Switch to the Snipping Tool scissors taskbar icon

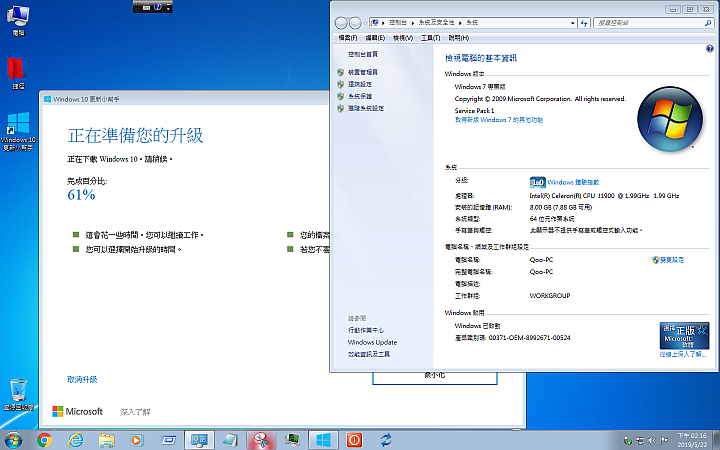tap(261, 440)
